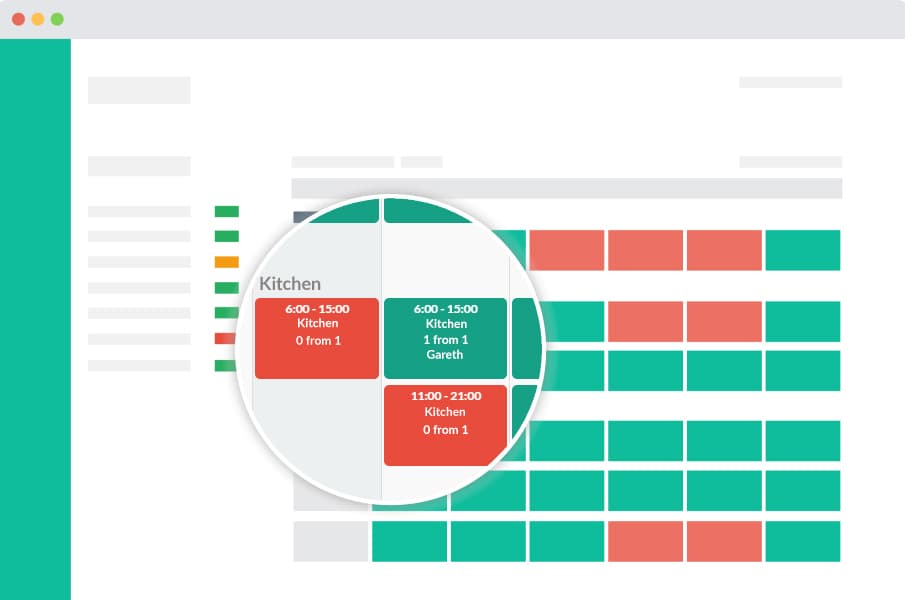Select the first red cell in the second schedule row
Image resolution: width=905 pixels, height=600 pixels.
(645, 321)
